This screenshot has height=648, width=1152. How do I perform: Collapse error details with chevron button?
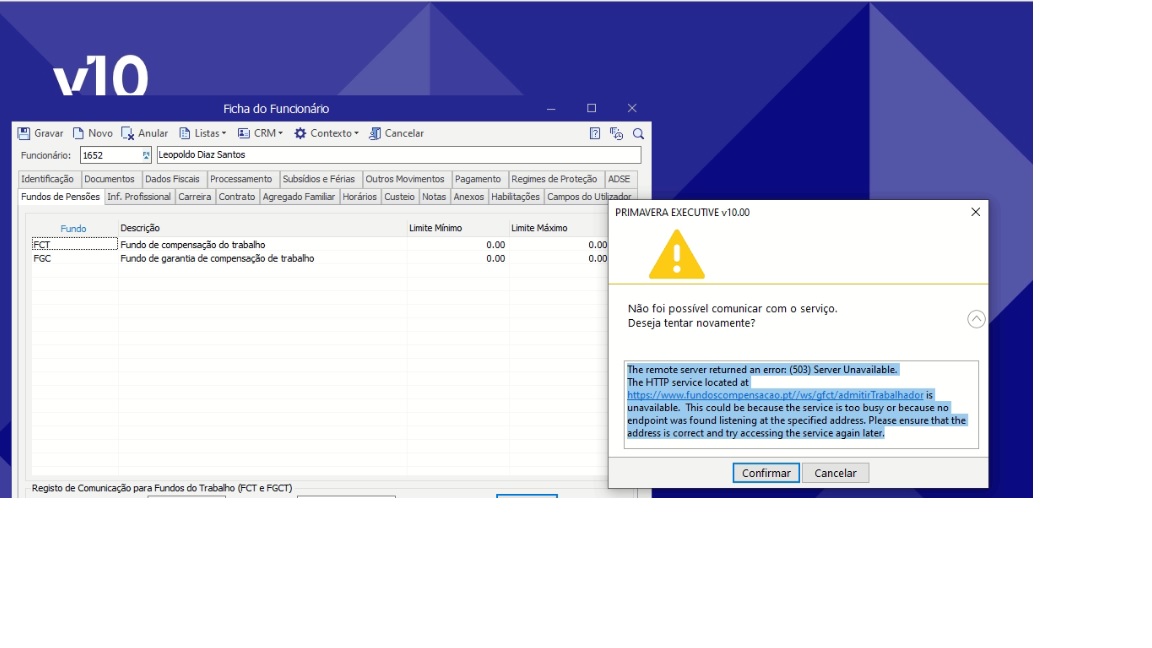pos(976,319)
